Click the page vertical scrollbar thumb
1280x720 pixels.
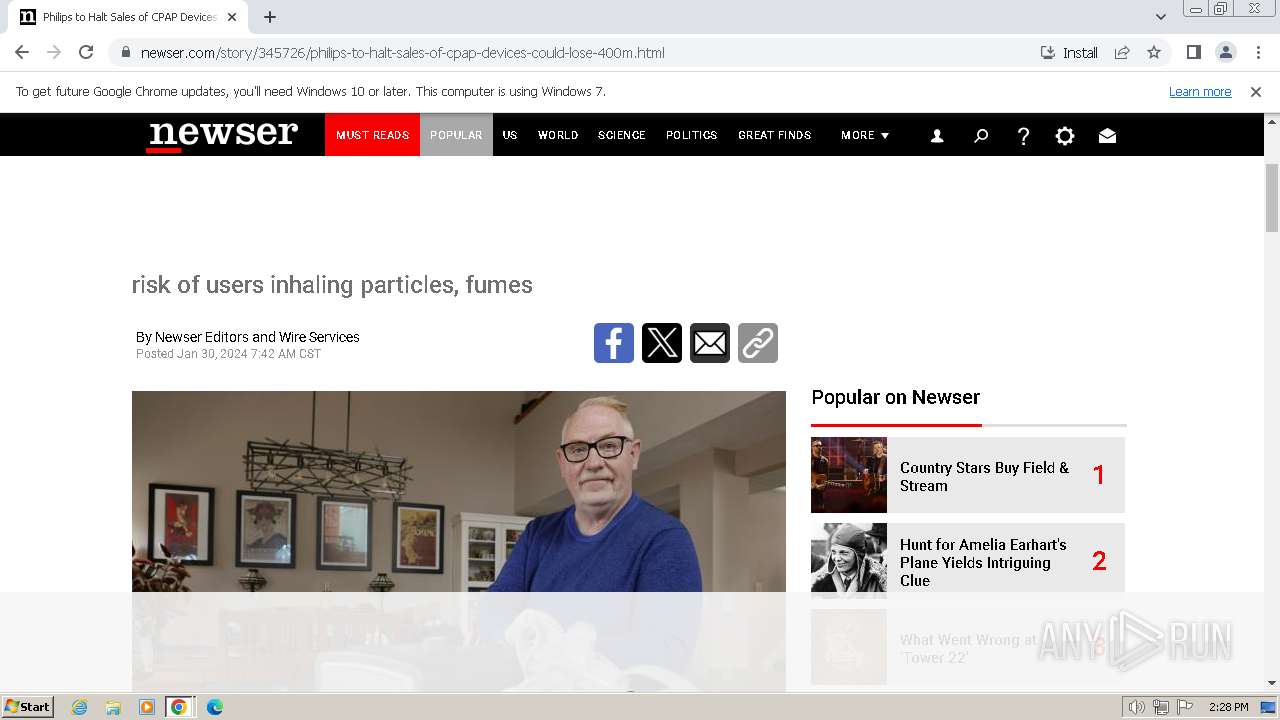pyautogui.click(x=1272, y=198)
